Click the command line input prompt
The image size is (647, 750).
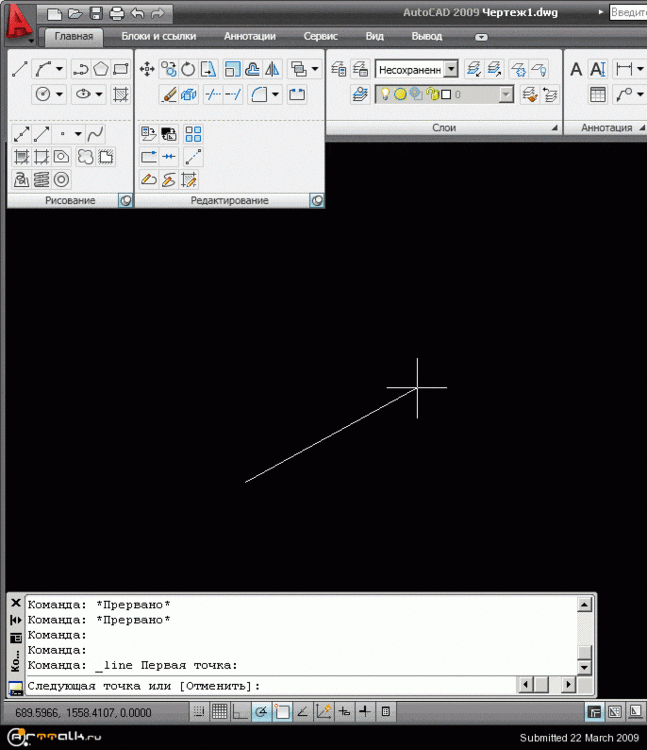272,686
